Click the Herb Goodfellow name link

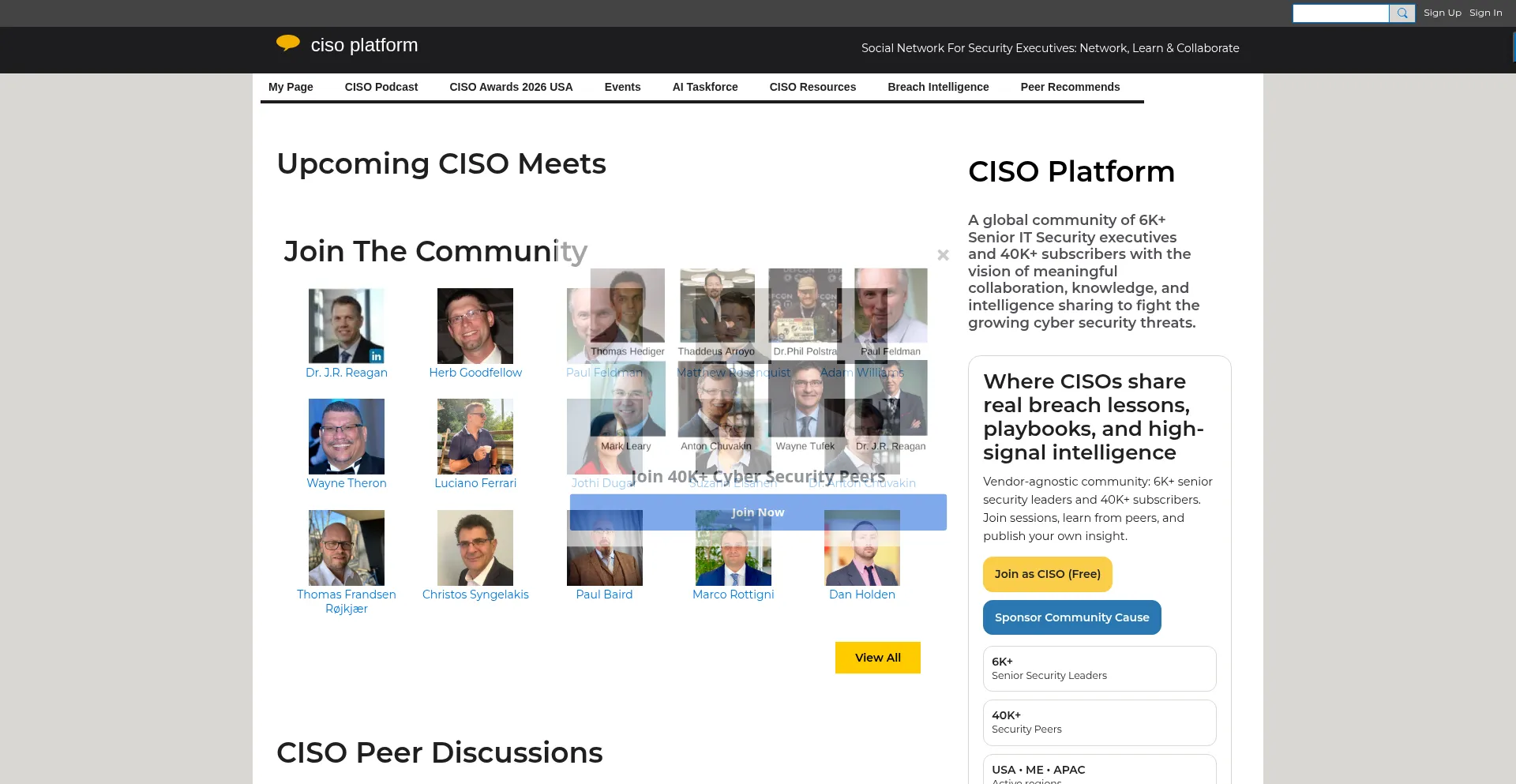pyautogui.click(x=475, y=373)
